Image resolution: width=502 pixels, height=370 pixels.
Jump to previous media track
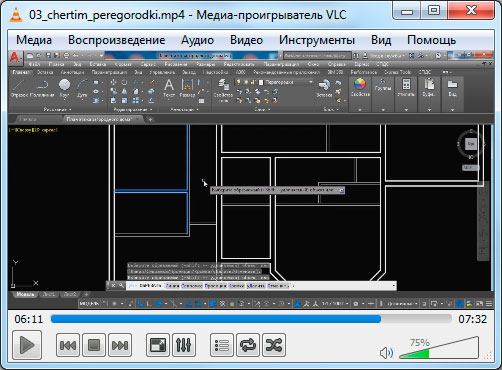coord(68,345)
